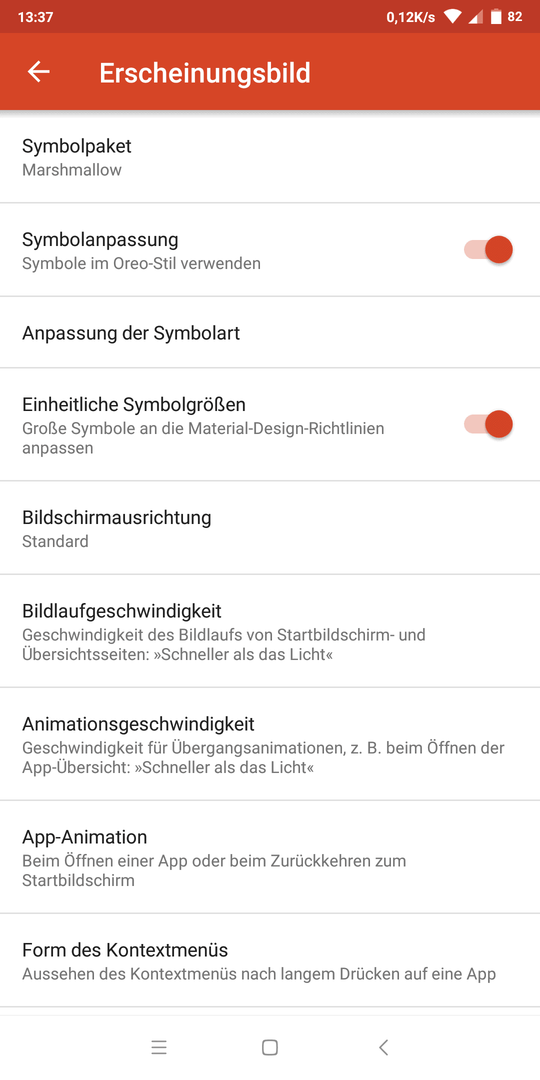Open Form des Kontextmenüs
The height and width of the screenshot is (1080, 540).
point(270,961)
